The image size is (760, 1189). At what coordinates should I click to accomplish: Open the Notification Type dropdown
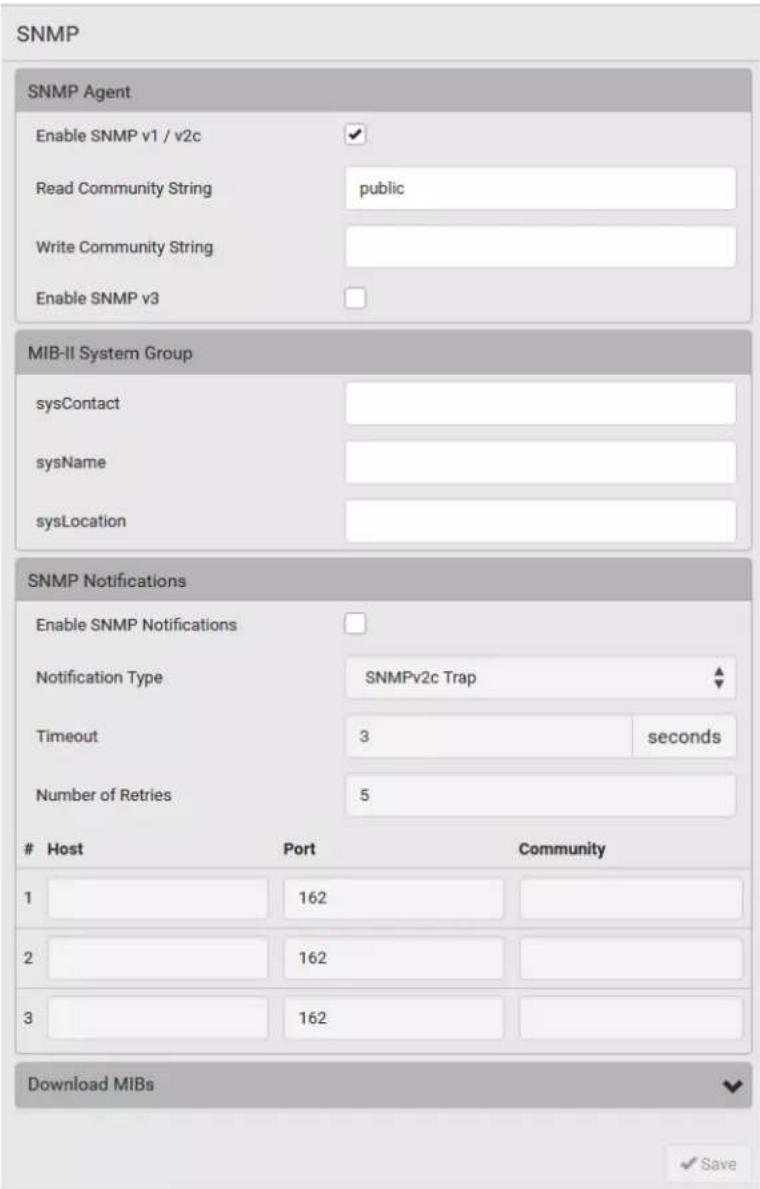[541, 677]
